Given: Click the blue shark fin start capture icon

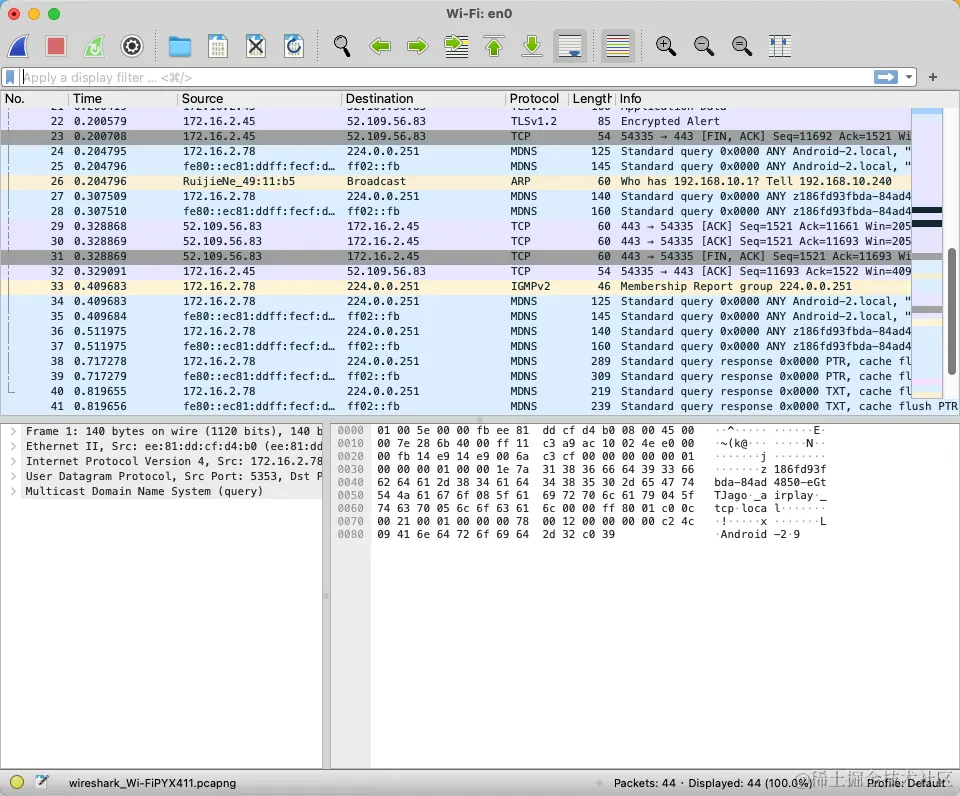Looking at the screenshot, I should click(19, 46).
